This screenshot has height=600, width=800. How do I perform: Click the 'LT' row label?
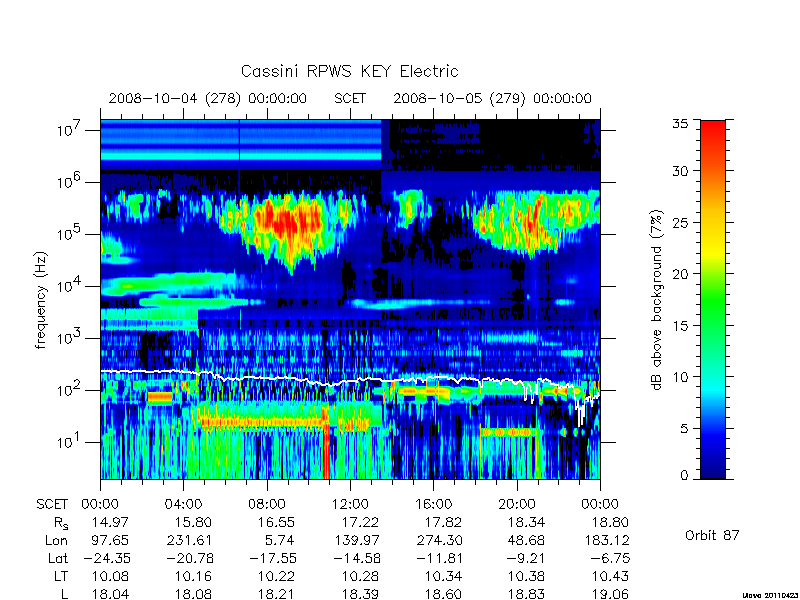click(x=60, y=576)
